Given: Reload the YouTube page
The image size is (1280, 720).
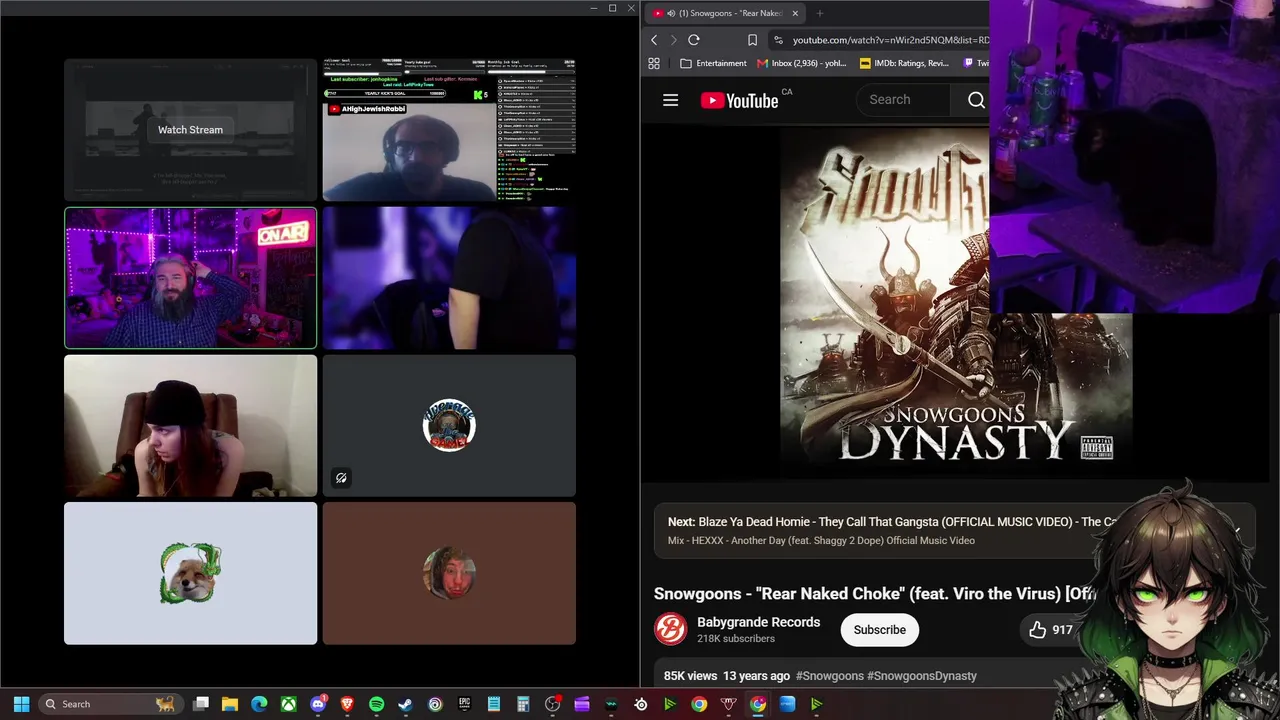Looking at the screenshot, I should pos(693,40).
